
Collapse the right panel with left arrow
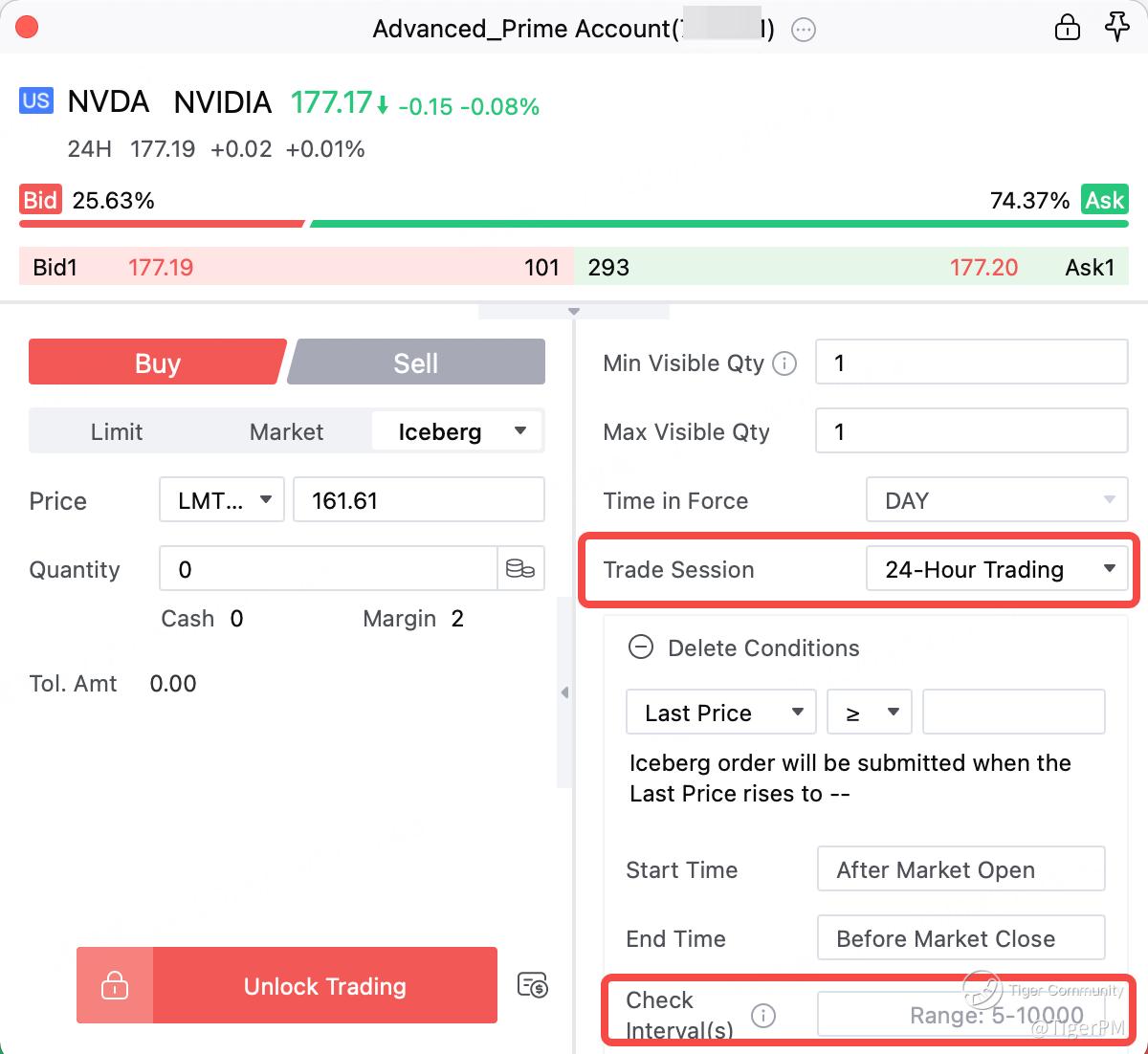click(x=564, y=692)
